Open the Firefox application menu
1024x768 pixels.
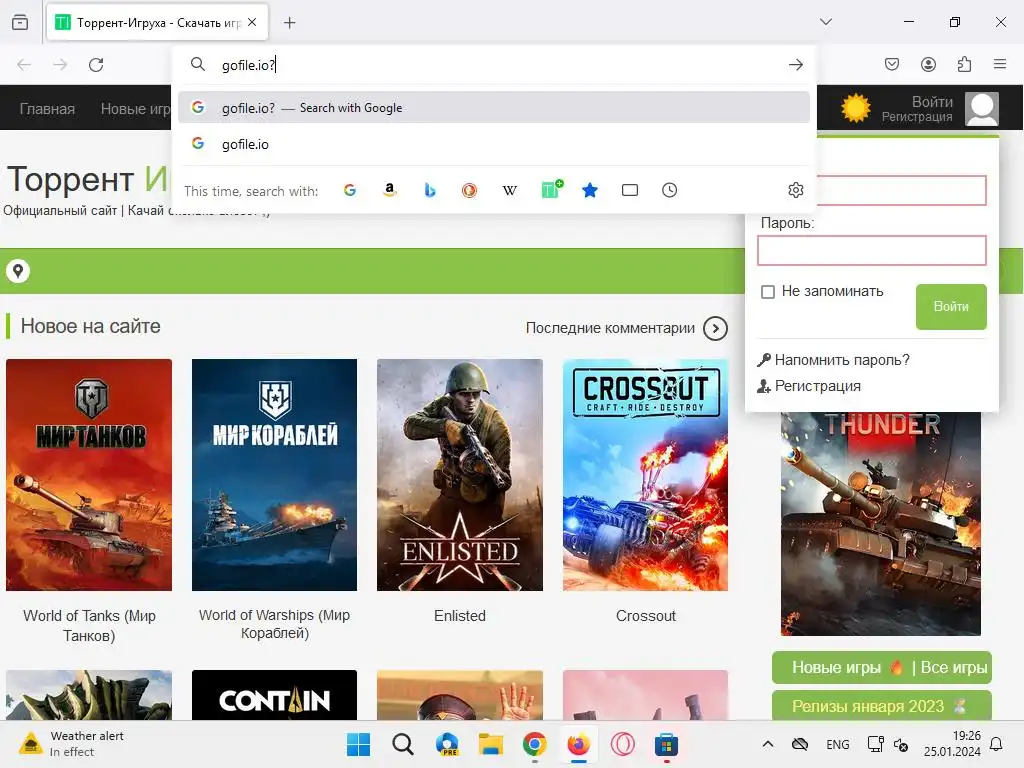point(1000,64)
